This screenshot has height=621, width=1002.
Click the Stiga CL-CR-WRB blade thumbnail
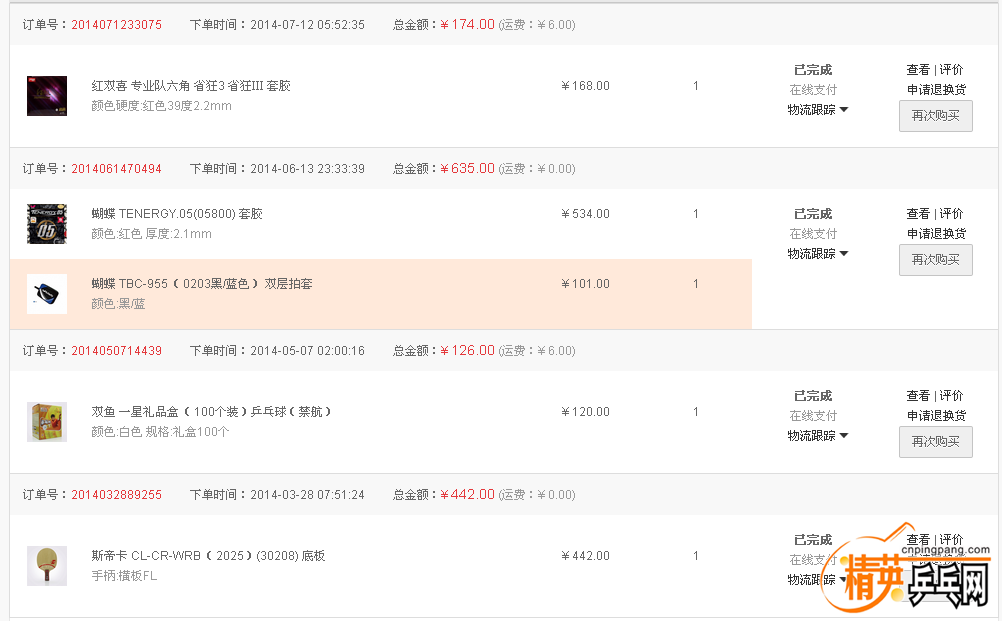pyautogui.click(x=47, y=566)
